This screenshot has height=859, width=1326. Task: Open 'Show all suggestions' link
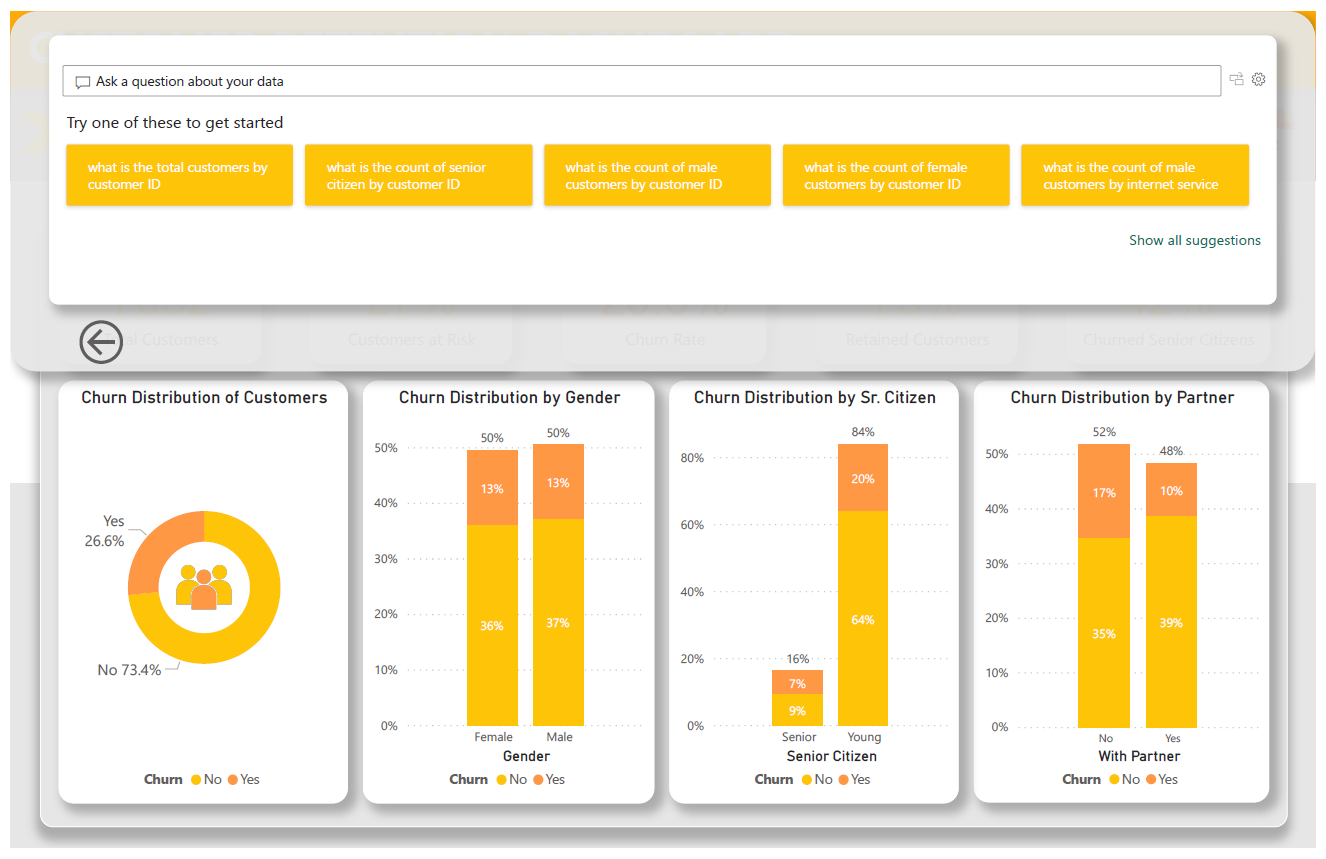coord(1195,240)
